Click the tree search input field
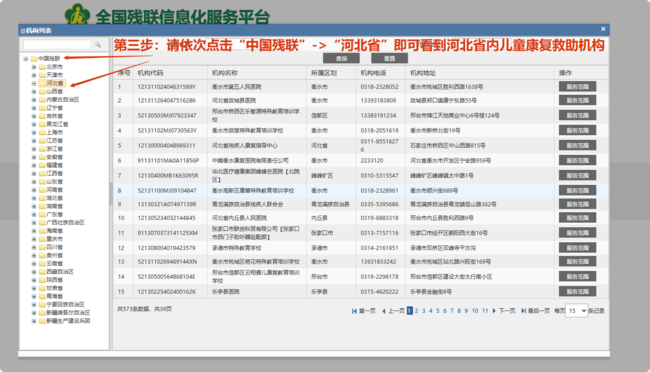Screen dimensions: 650x372 (x=57, y=44)
